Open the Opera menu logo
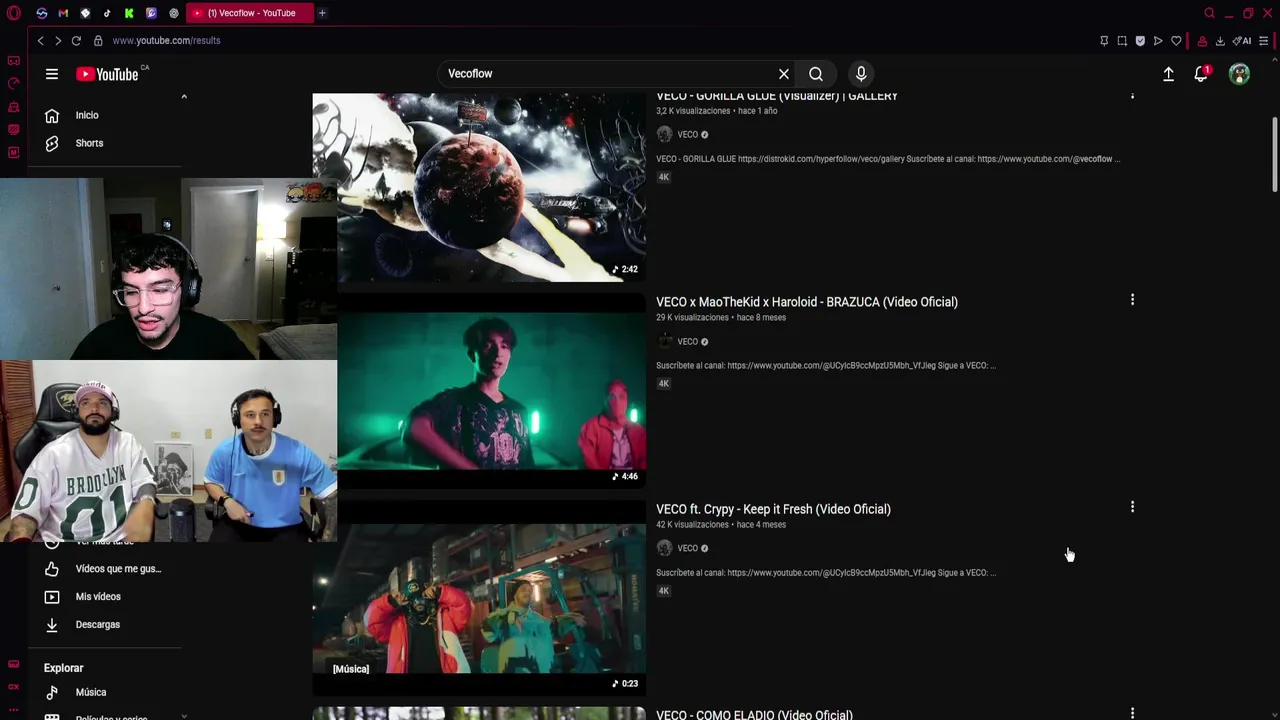 (14, 13)
